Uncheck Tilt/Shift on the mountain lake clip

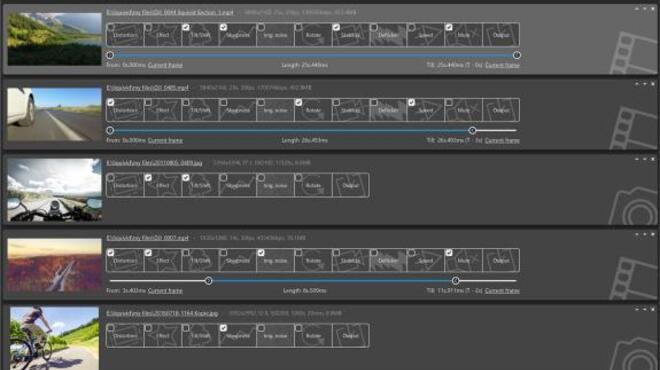point(186,27)
